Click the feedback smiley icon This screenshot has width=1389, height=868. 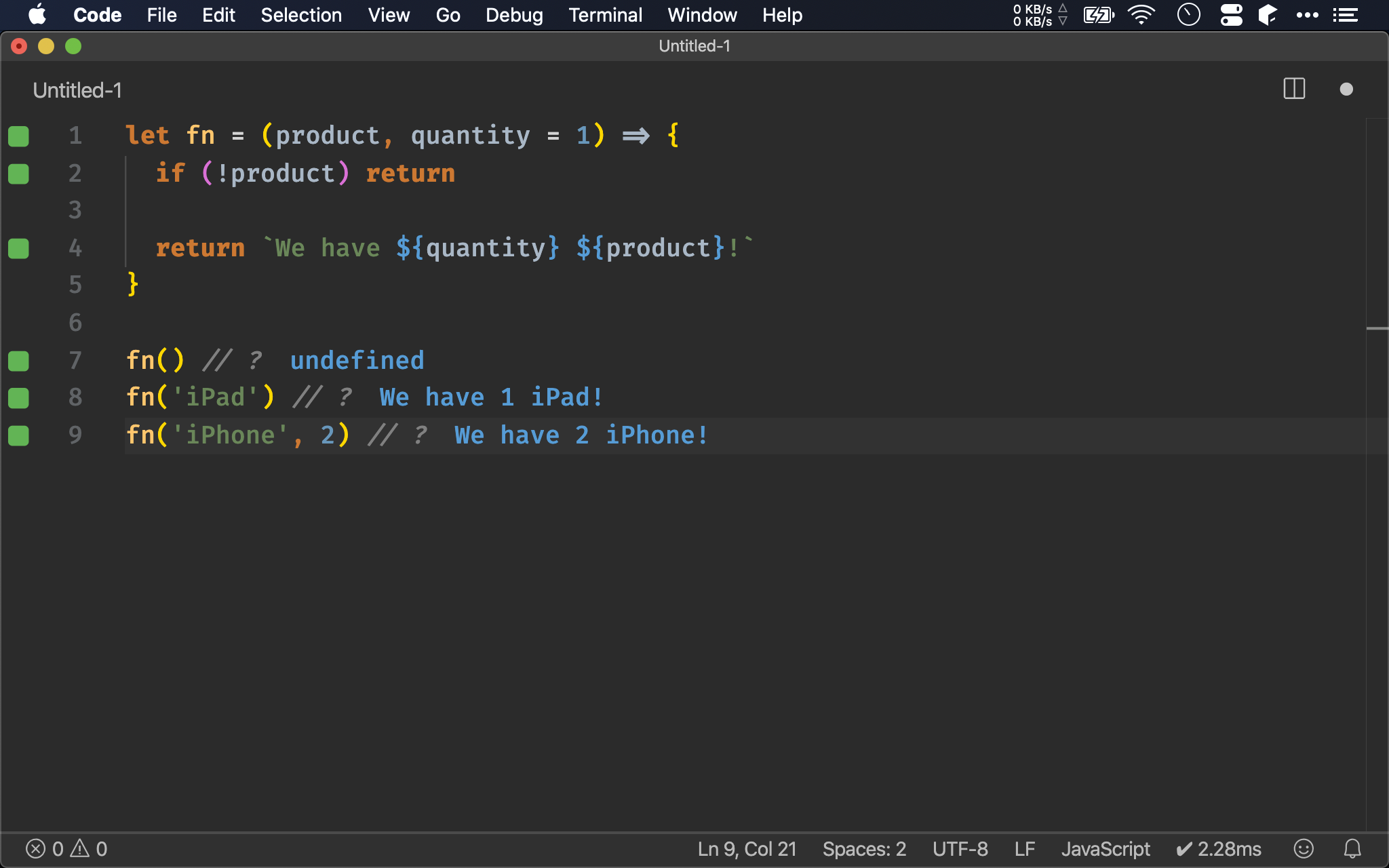(1304, 848)
